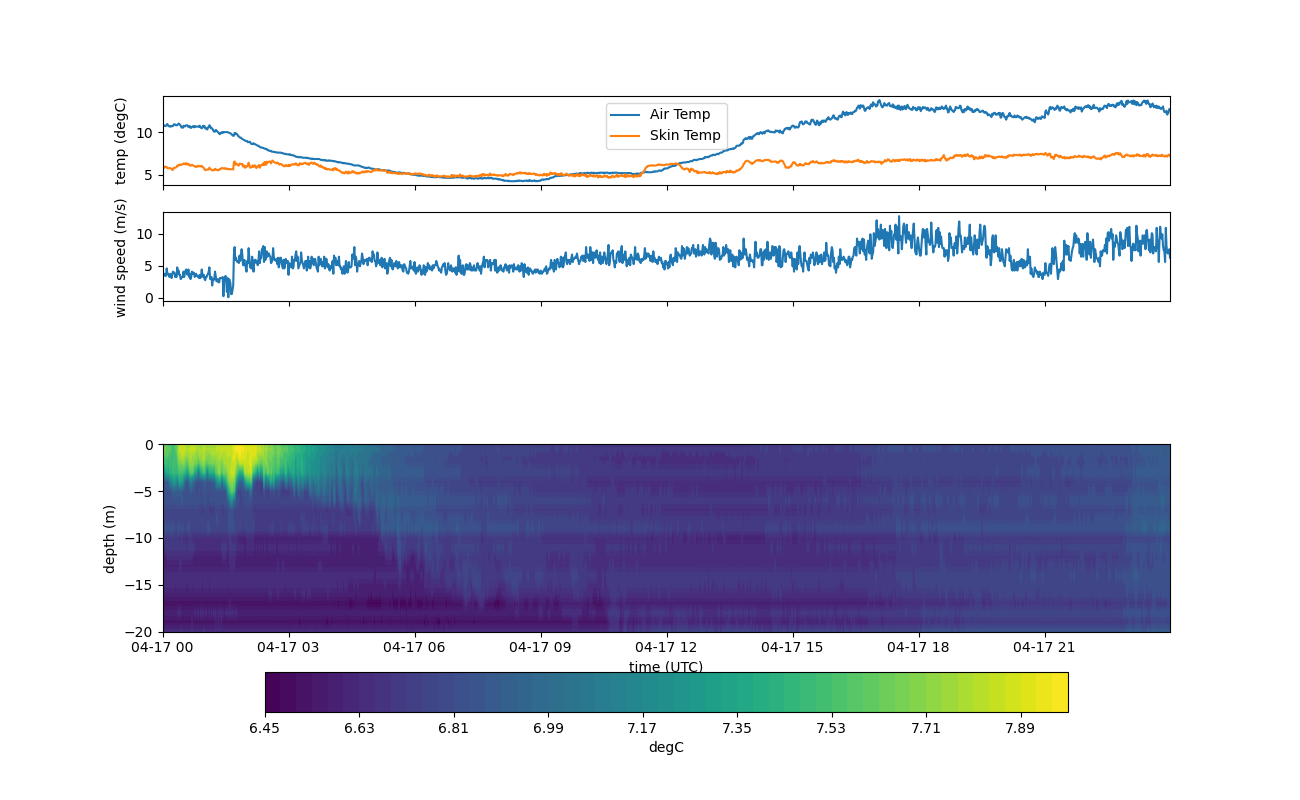Click the orange line sample in the legend
1300x800 pixels.
[x=626, y=135]
